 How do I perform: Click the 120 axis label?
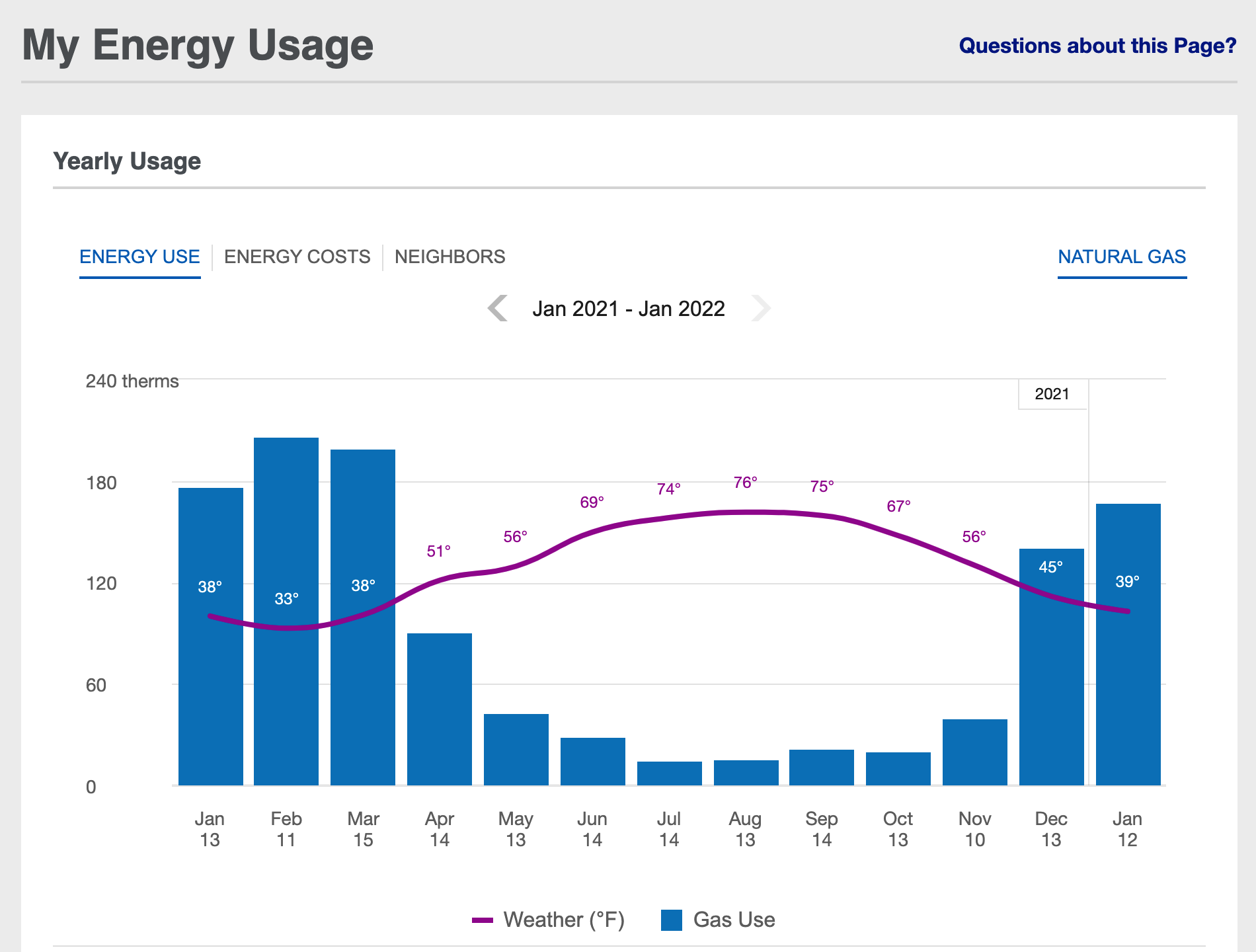101,584
